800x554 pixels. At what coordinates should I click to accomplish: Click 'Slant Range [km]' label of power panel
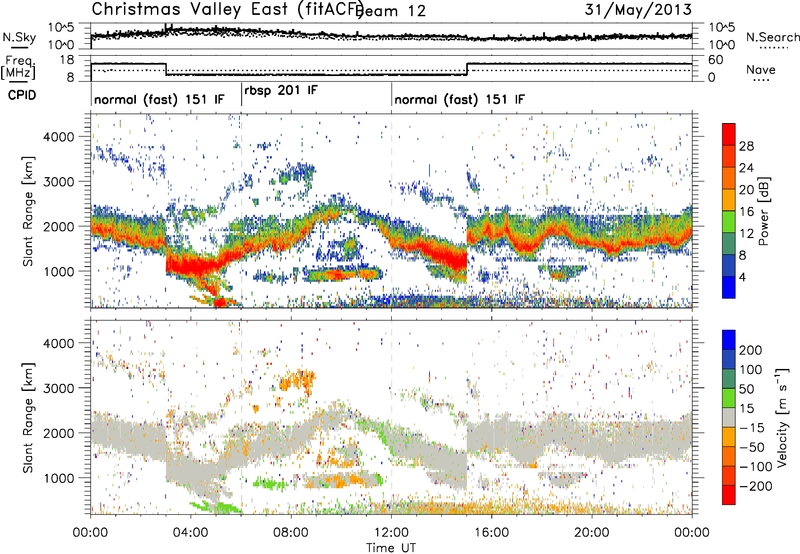(x=28, y=211)
